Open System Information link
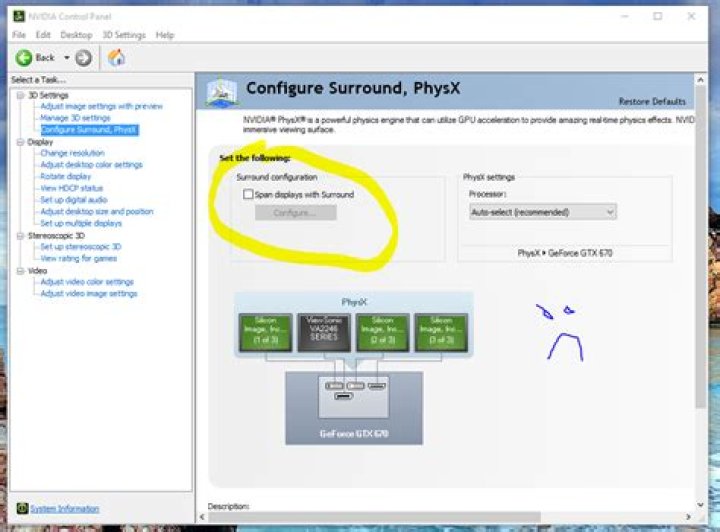This screenshot has height=532, width=720. pyautogui.click(x=64, y=509)
